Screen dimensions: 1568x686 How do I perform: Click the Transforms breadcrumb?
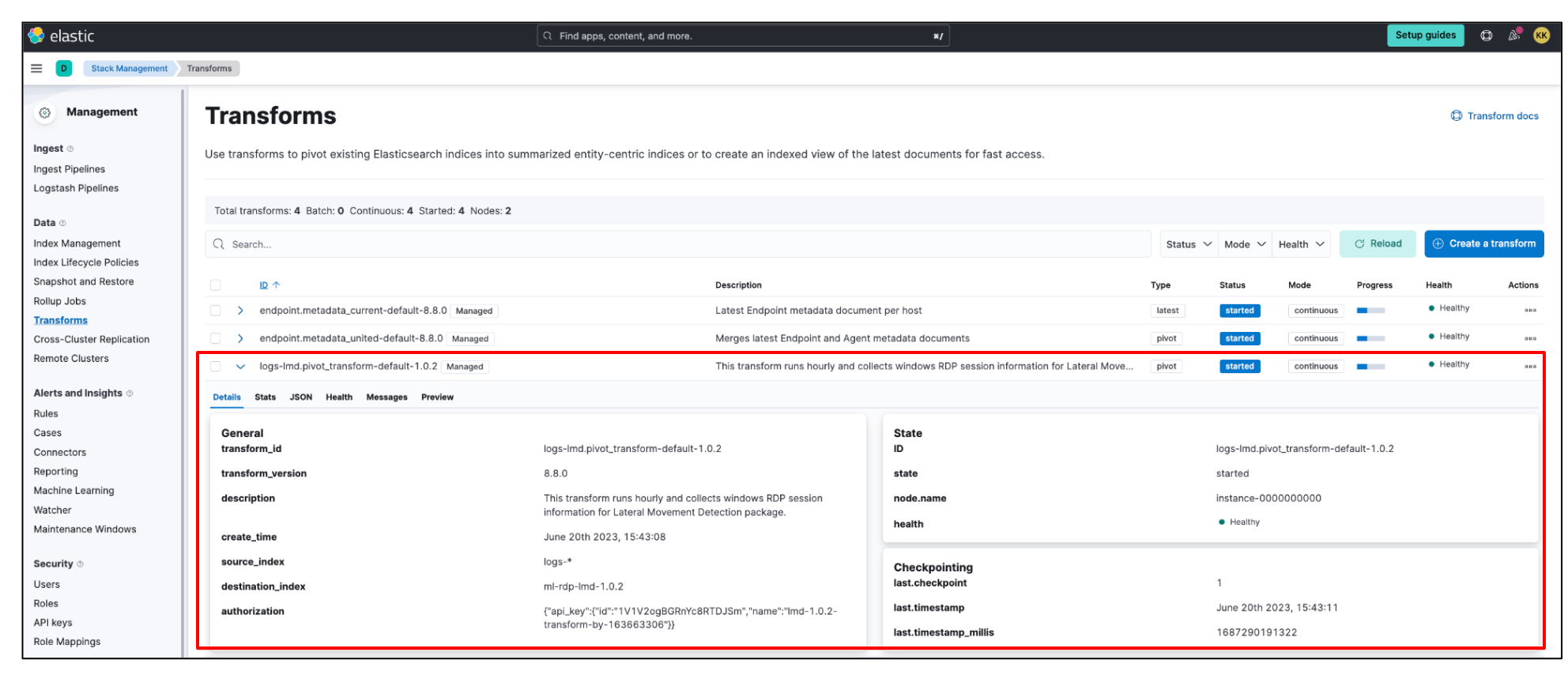point(209,69)
